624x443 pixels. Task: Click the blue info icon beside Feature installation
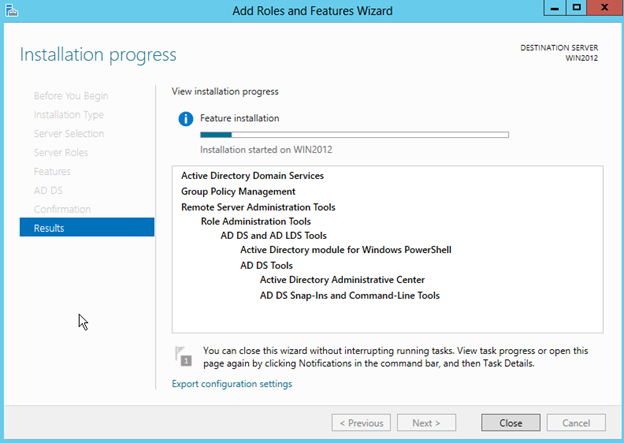pyautogui.click(x=185, y=119)
